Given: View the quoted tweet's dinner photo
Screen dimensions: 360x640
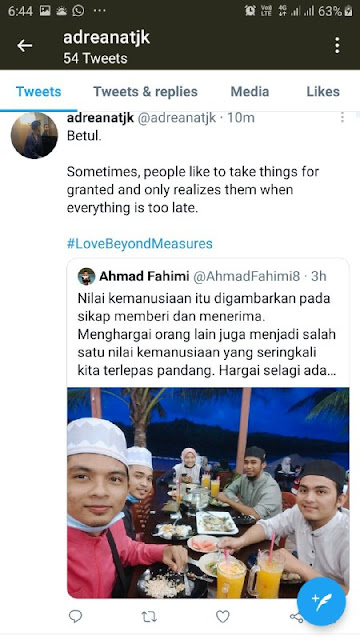Looking at the screenshot, I should point(208,493).
